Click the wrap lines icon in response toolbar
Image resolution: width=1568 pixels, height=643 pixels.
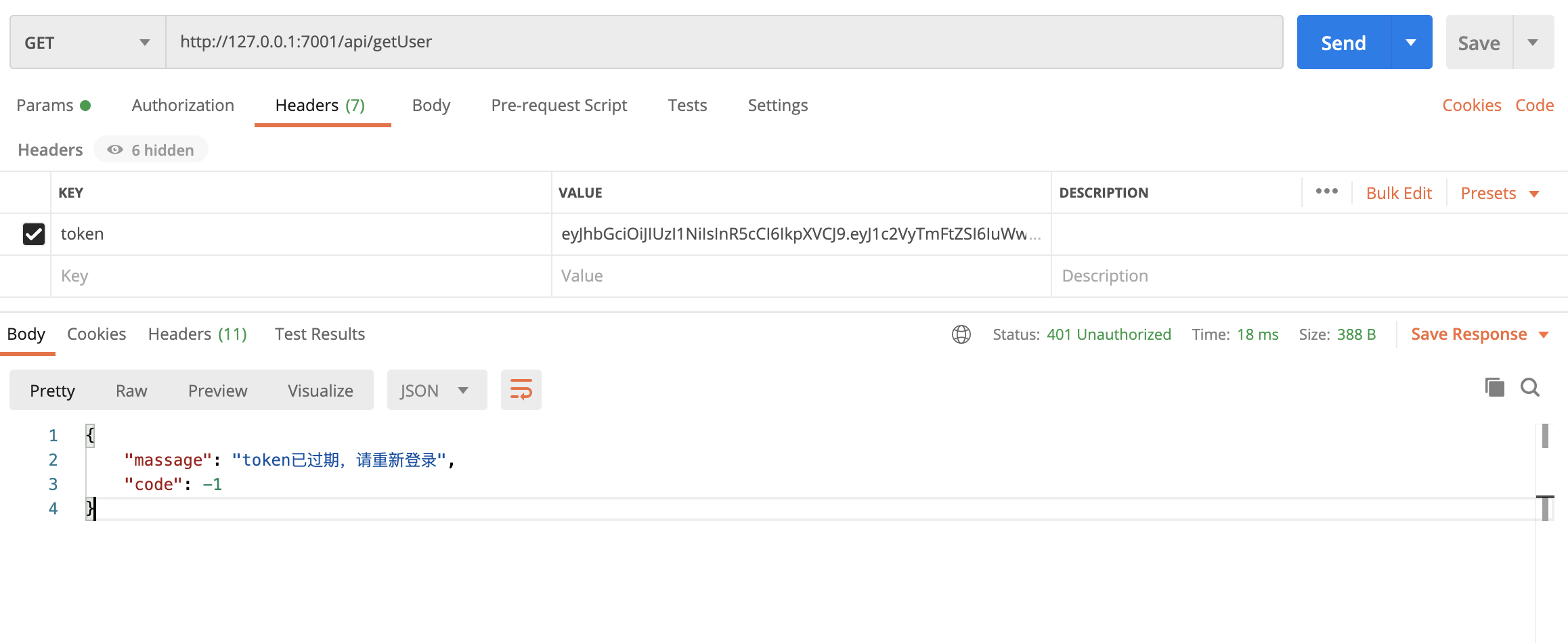click(521, 390)
